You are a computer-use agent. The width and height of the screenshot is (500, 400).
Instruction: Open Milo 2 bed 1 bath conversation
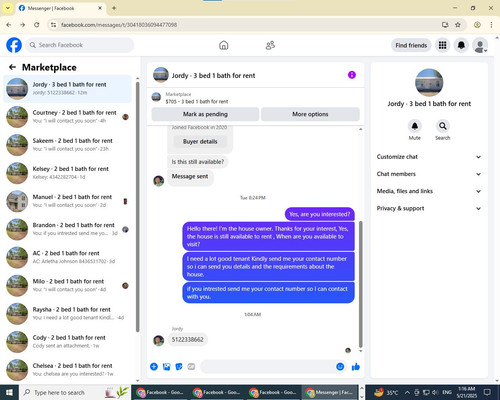tap(67, 285)
